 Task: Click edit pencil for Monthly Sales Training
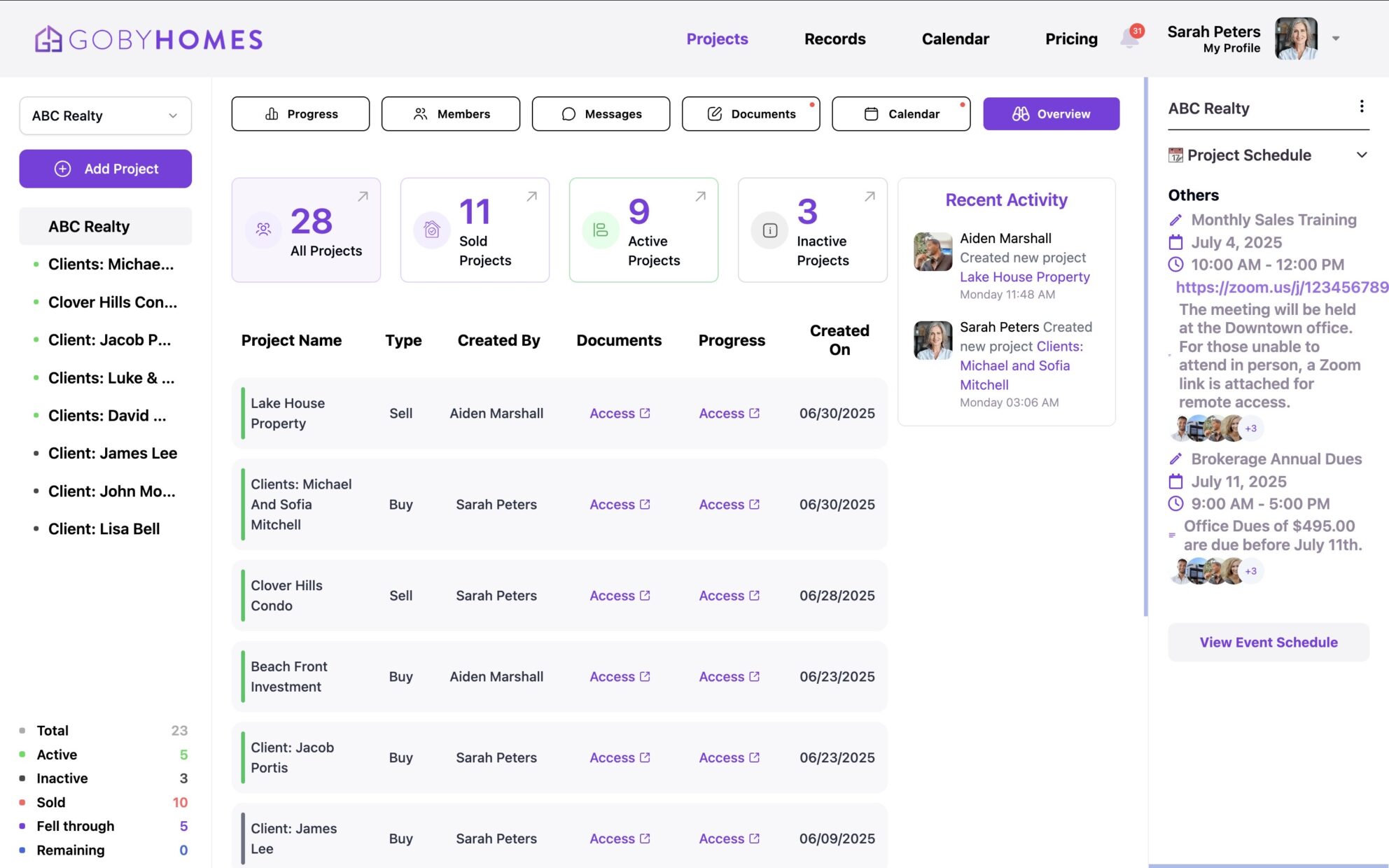(x=1175, y=220)
